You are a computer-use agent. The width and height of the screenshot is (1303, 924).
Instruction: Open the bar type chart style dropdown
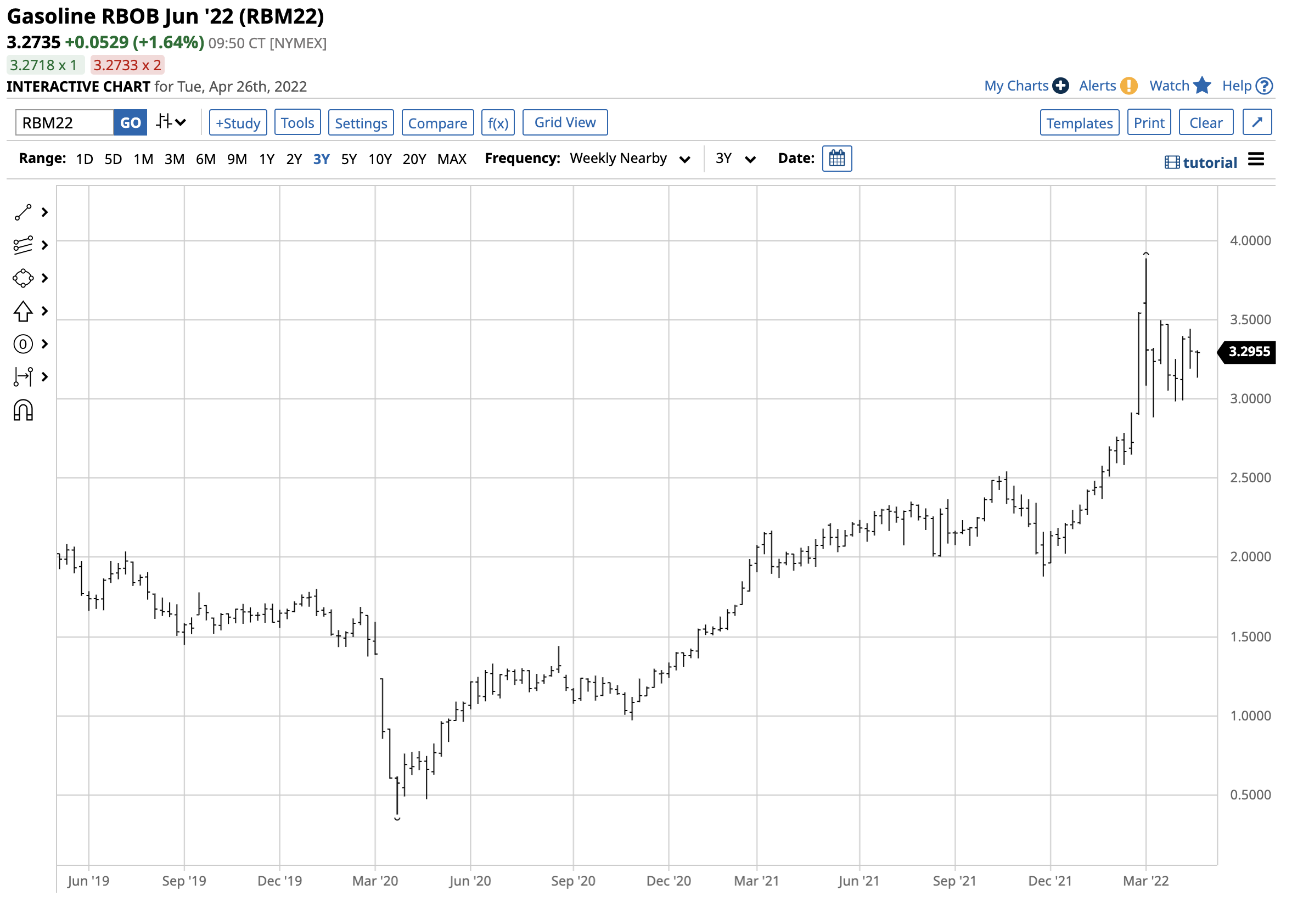pos(171,122)
